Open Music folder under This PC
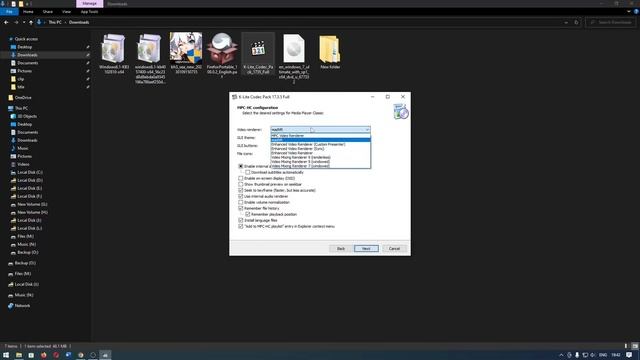Viewport: 640px width, 360px height. (23, 148)
